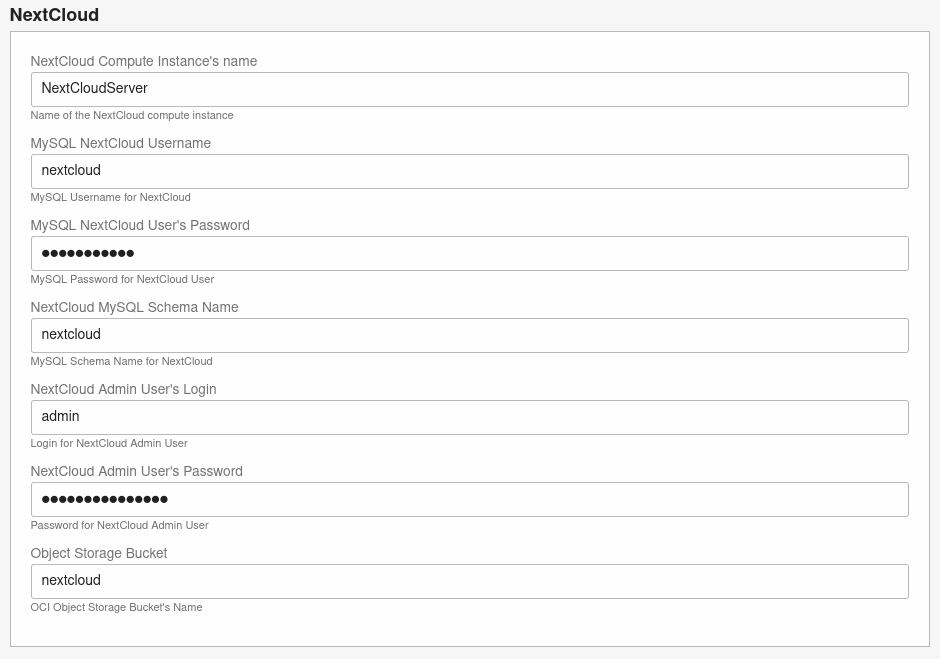Click the 'OCI Object Storage Bucket's Name' hint
Image resolution: width=940 pixels, height=659 pixels.
coord(116,607)
